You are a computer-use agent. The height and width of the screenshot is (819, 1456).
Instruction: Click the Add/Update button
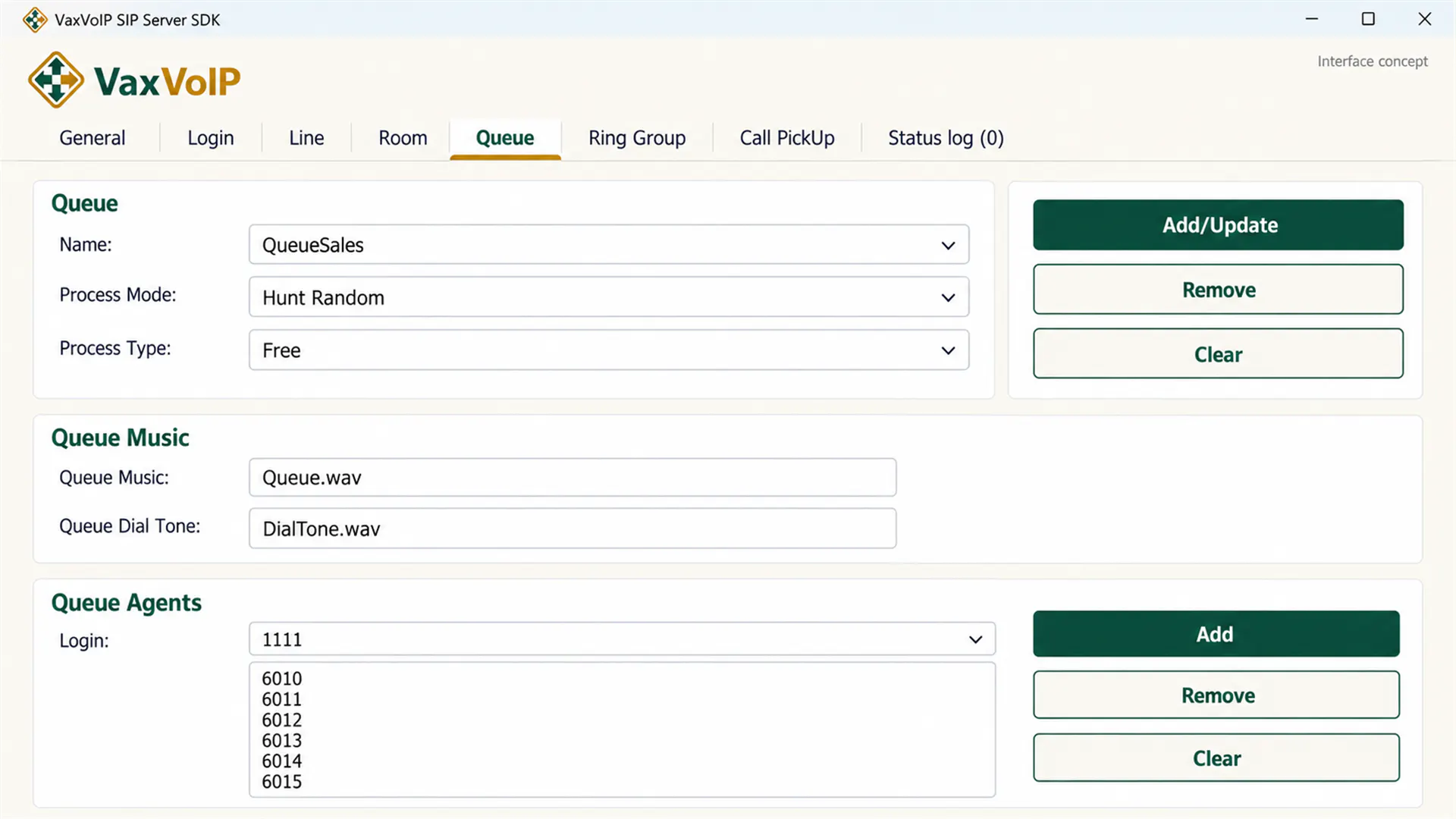click(1218, 225)
